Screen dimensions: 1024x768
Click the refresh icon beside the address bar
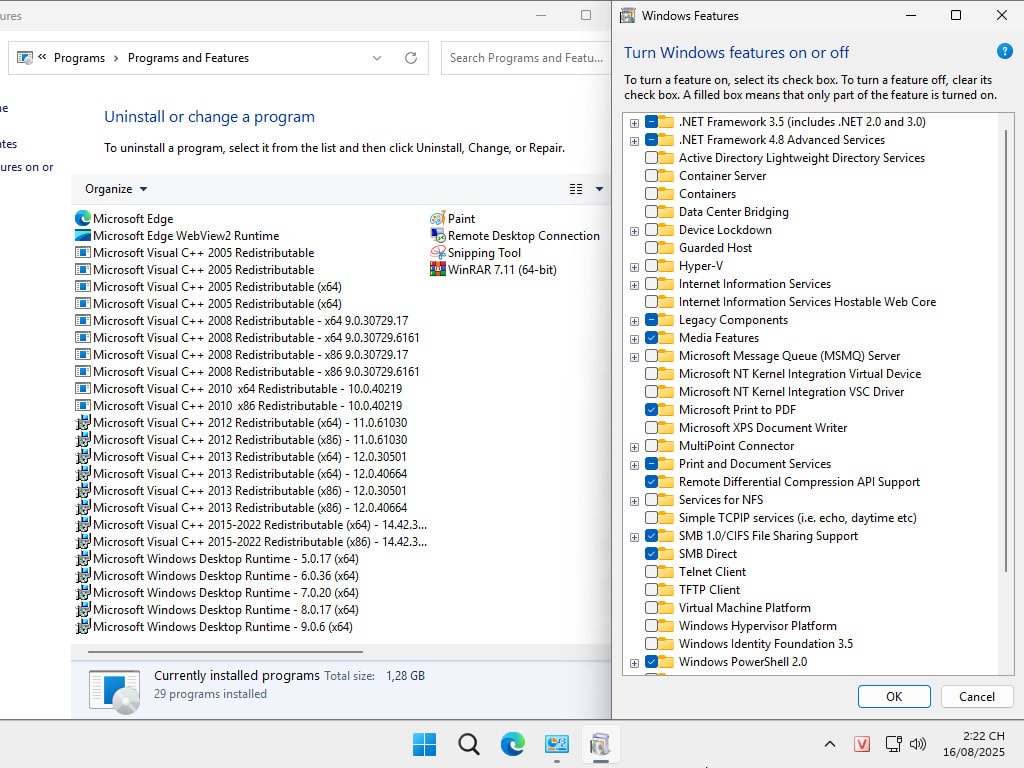coord(411,58)
